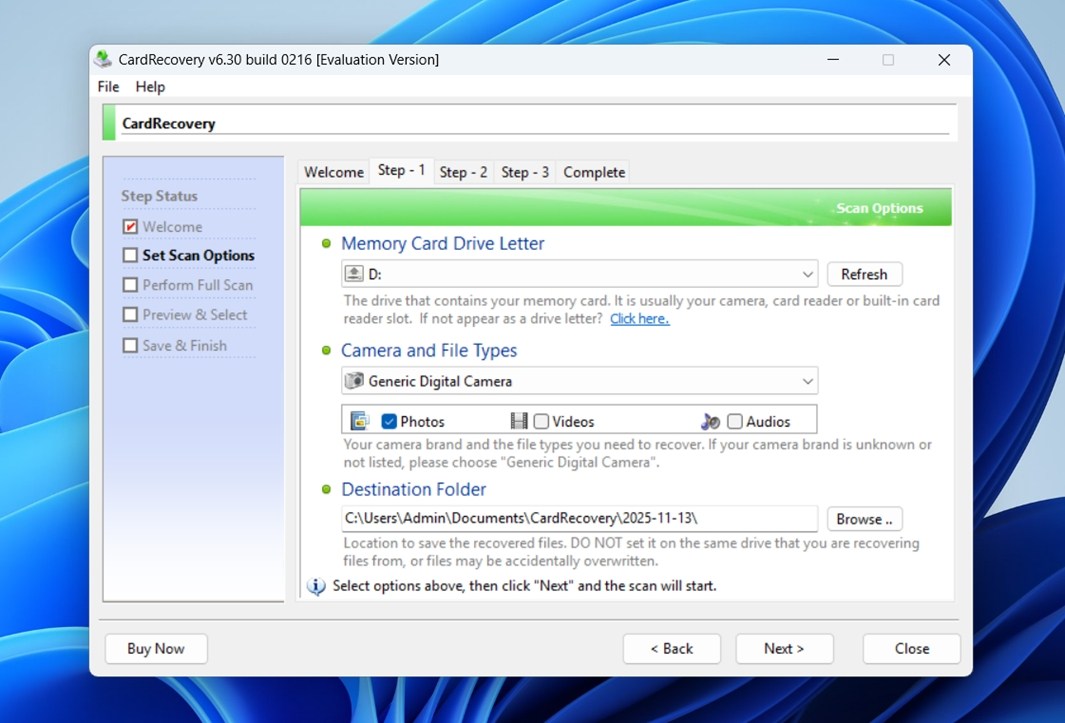Click the photo icon beside Photos checkbox
Viewport: 1065px width, 723px height.
tap(360, 419)
